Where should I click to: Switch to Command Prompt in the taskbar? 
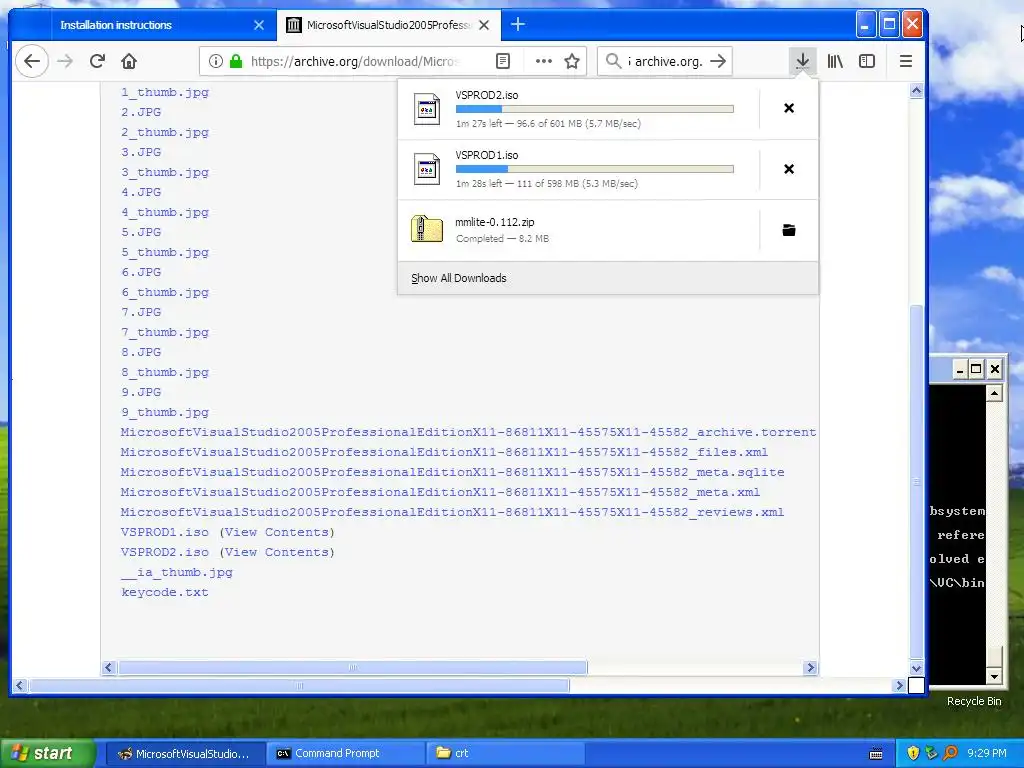(x=345, y=754)
